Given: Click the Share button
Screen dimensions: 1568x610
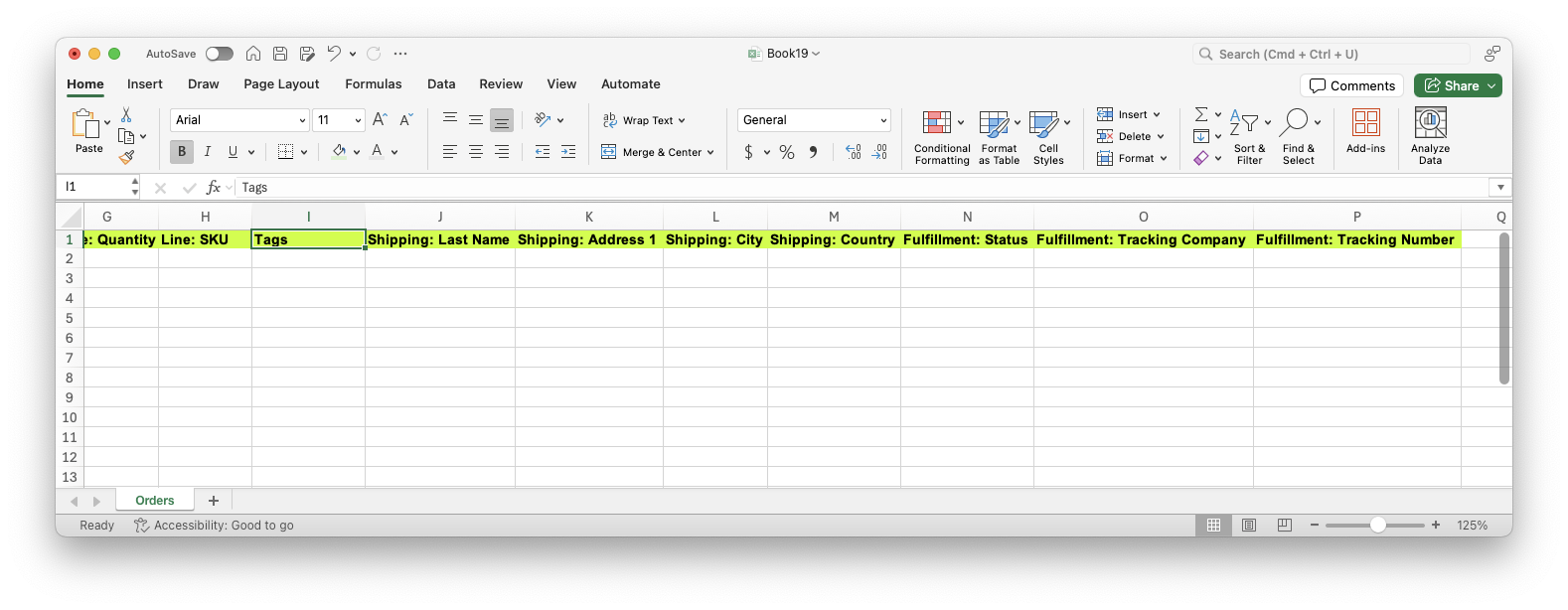Looking at the screenshot, I should [1457, 85].
